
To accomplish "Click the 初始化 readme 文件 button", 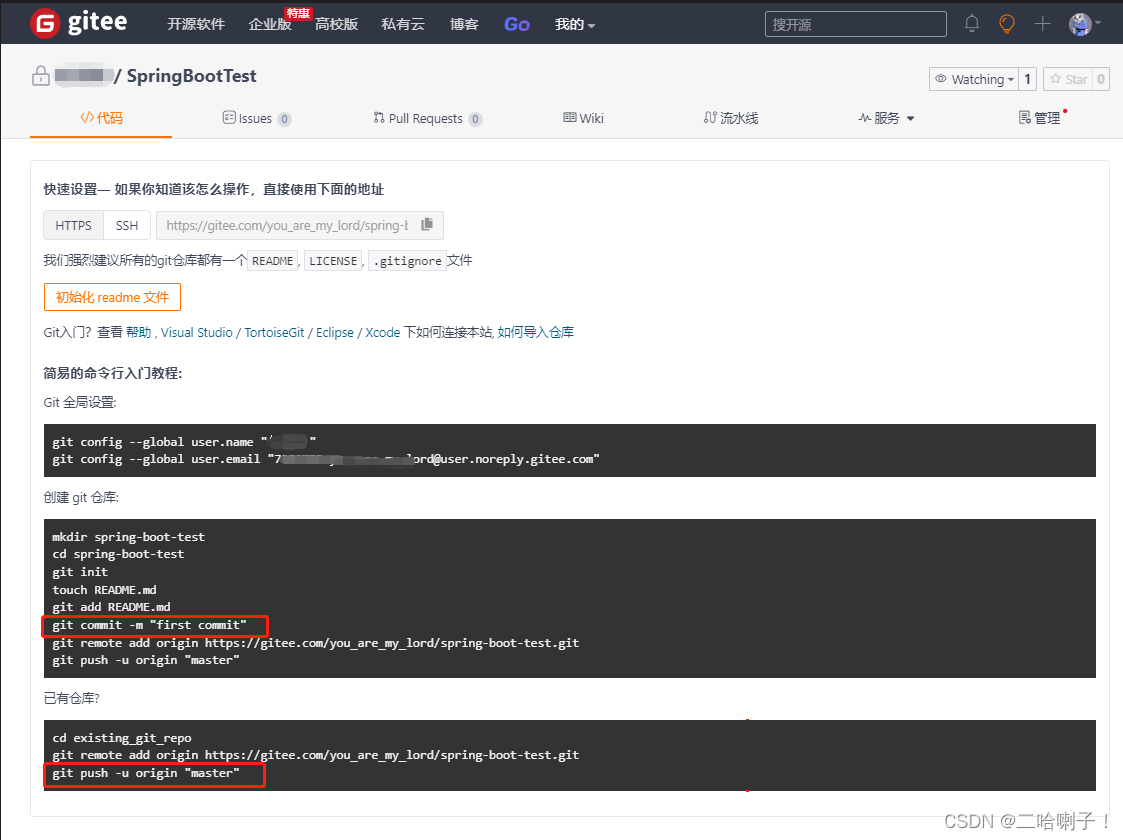I will 112,297.
